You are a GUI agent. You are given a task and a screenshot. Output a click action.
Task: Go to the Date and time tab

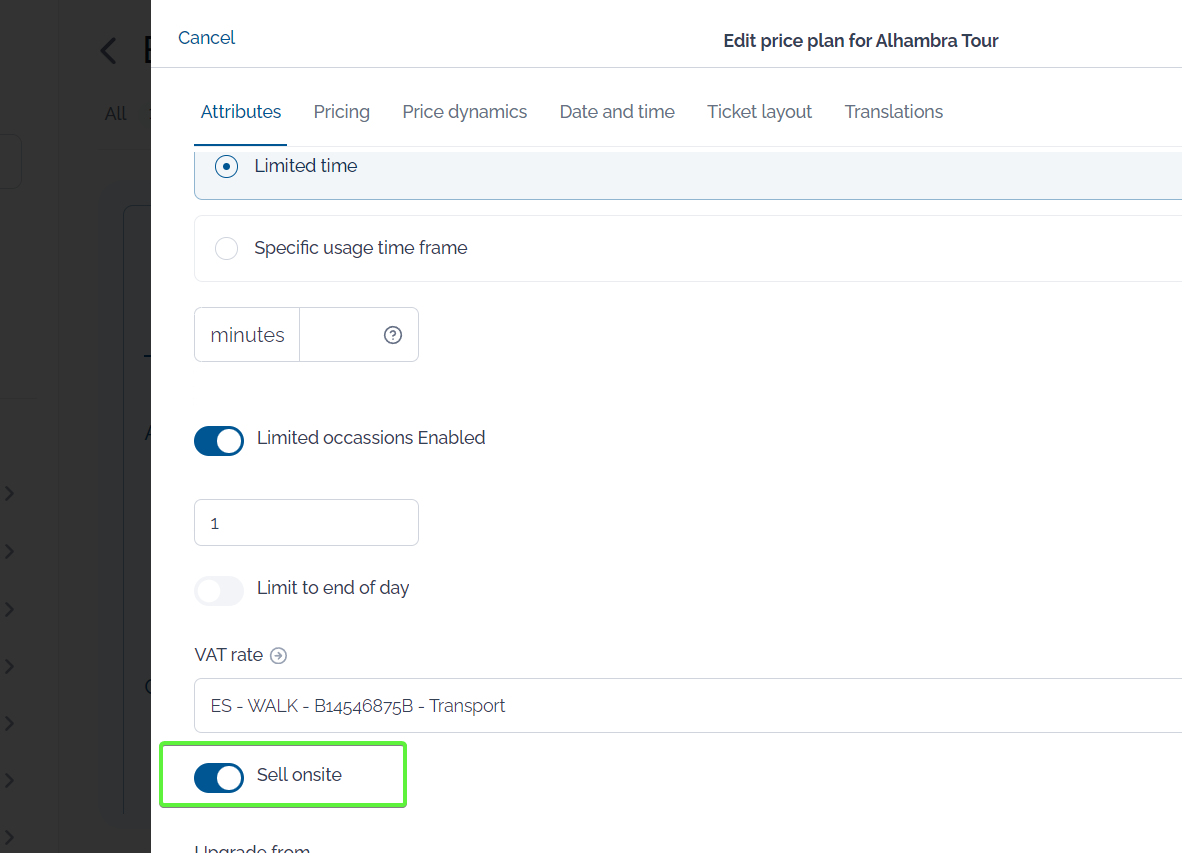pyautogui.click(x=616, y=112)
